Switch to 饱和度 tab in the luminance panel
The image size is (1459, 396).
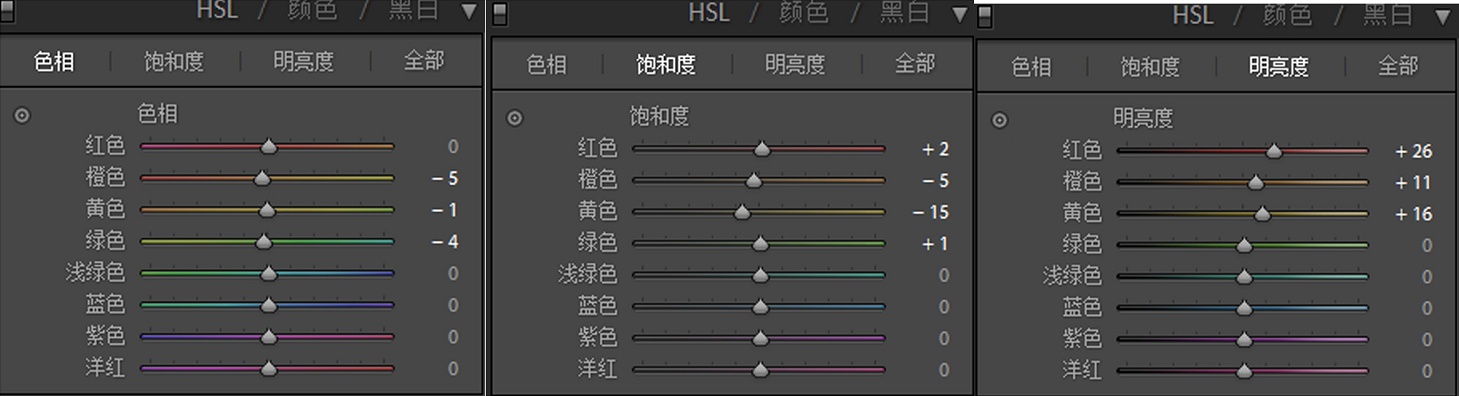tap(1150, 67)
